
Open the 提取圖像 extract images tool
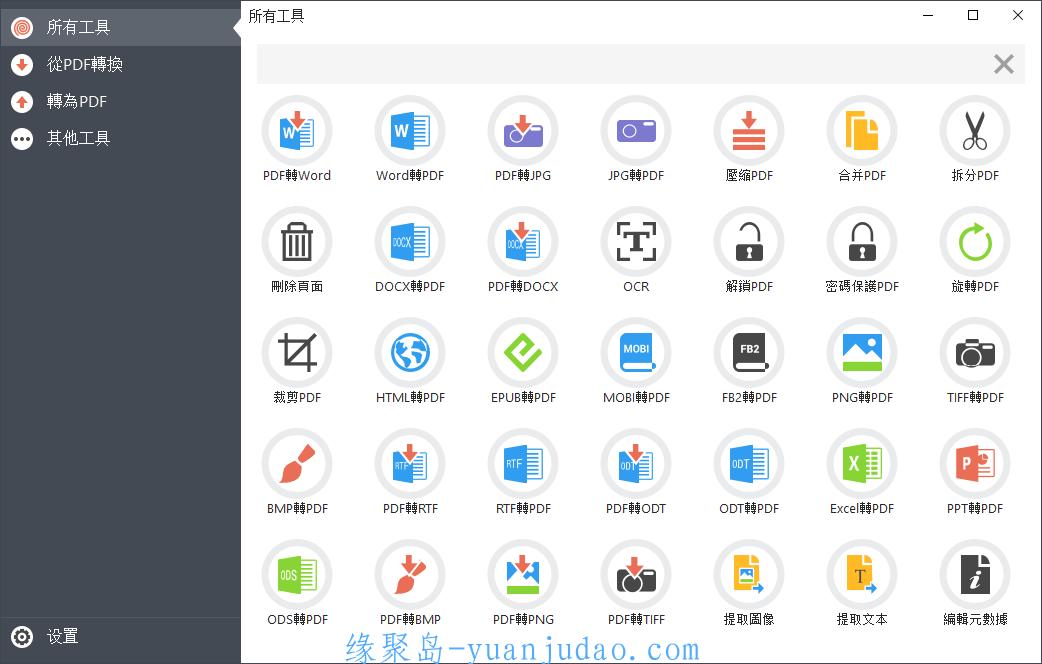click(x=749, y=575)
